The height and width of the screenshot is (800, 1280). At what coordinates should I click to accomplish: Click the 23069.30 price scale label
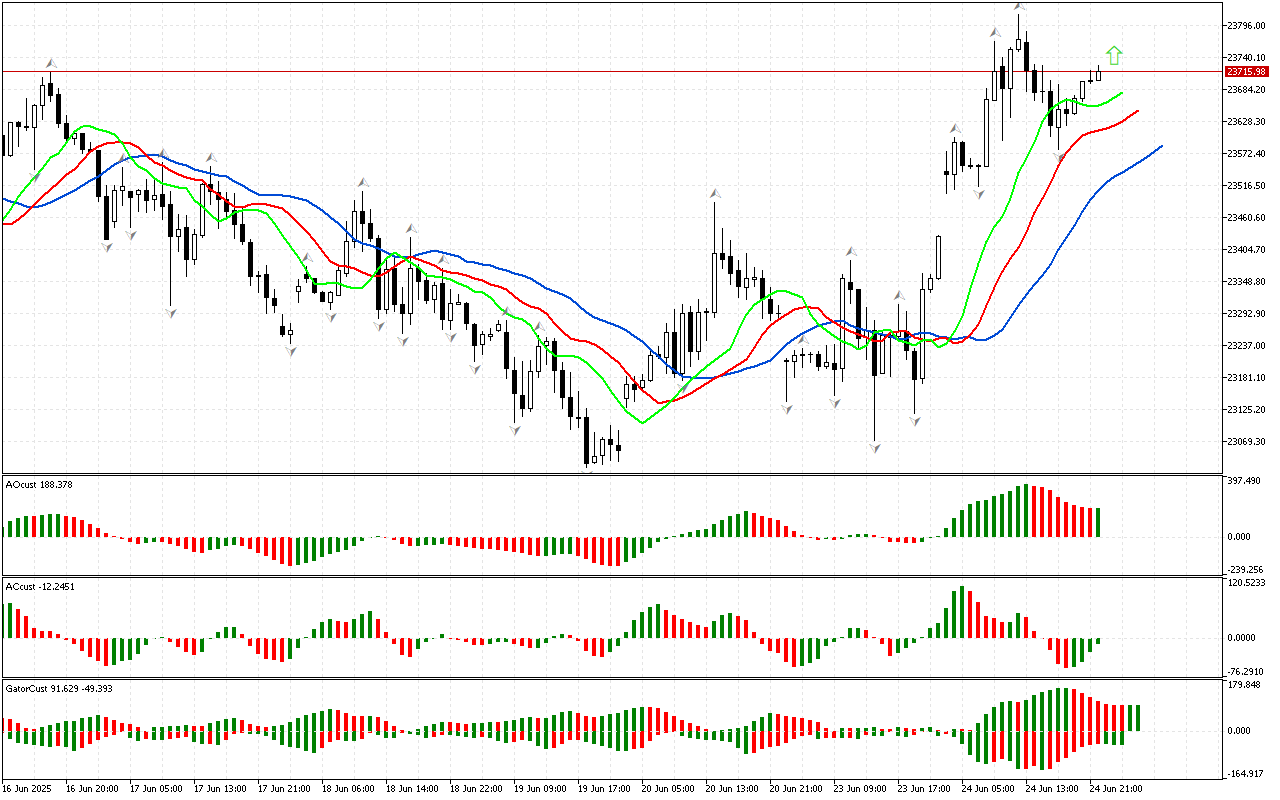point(1246,442)
